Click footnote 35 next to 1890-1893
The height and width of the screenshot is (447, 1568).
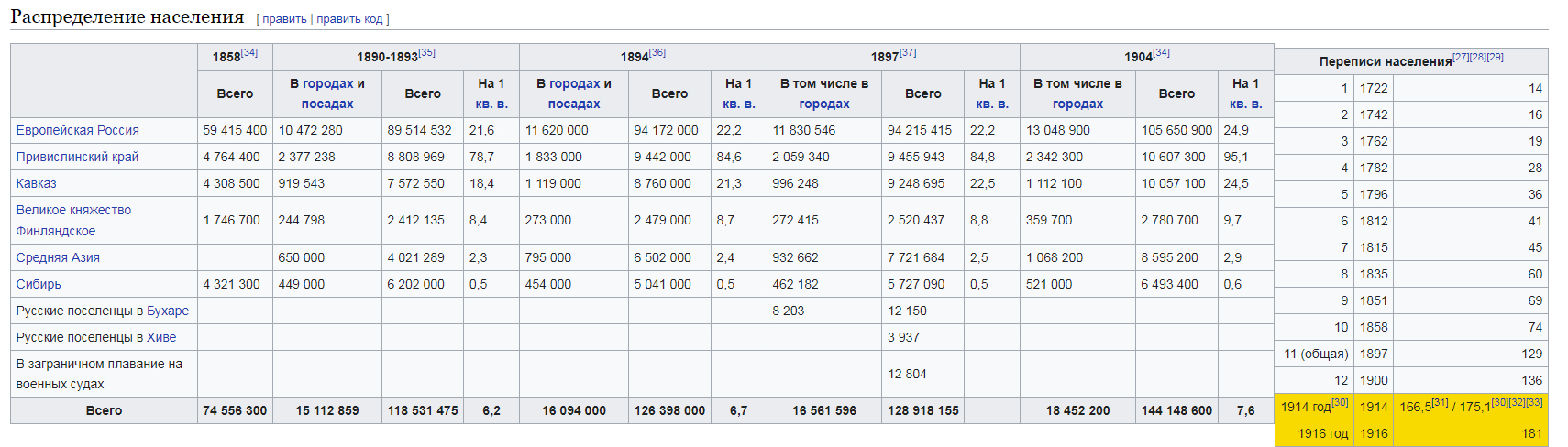[x=427, y=53]
